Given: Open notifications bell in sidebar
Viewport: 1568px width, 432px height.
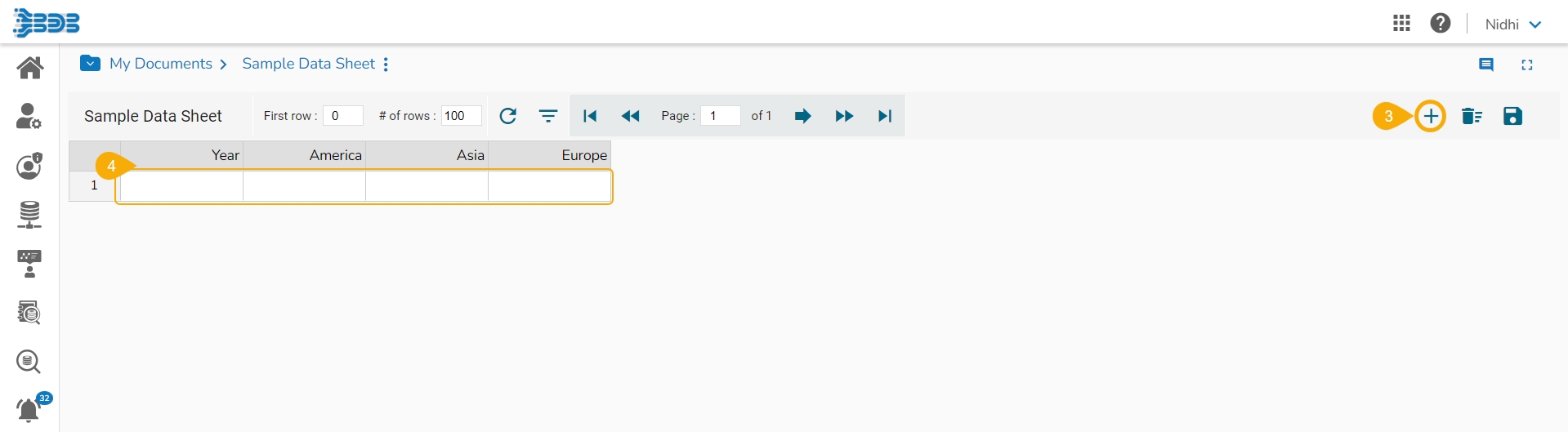Looking at the screenshot, I should pos(29,409).
